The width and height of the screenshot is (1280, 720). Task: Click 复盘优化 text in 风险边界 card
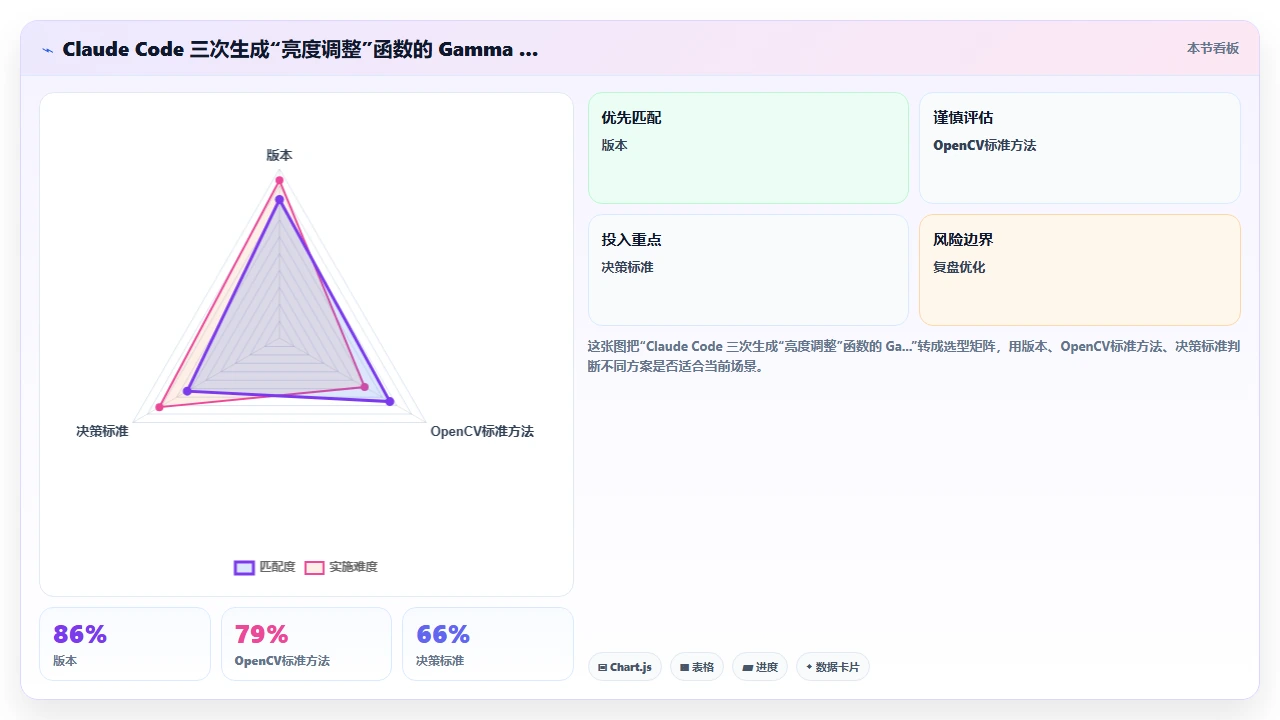[x=959, y=267]
